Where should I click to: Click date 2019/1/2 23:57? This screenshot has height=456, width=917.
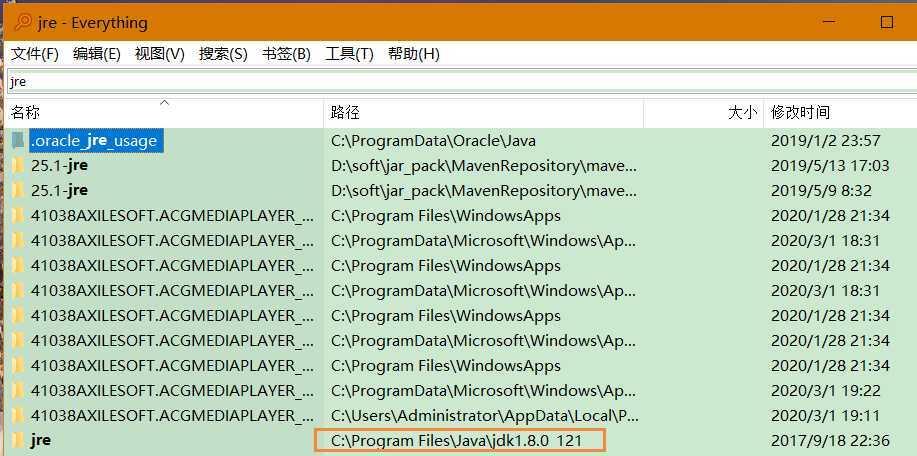click(826, 141)
